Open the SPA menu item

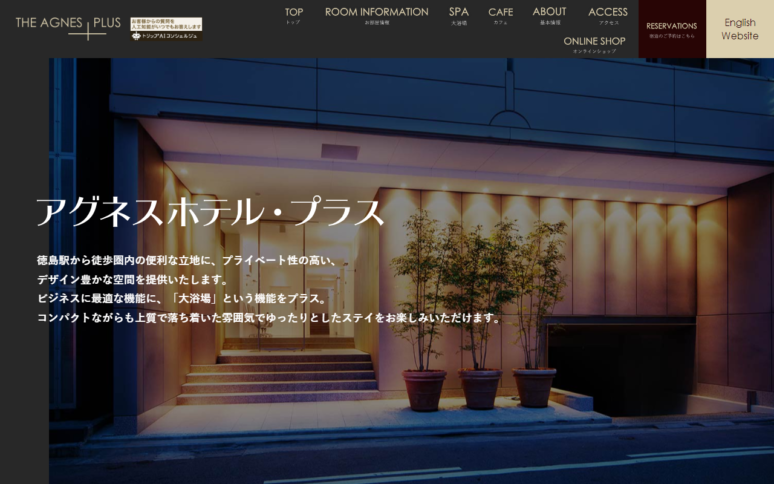459,15
